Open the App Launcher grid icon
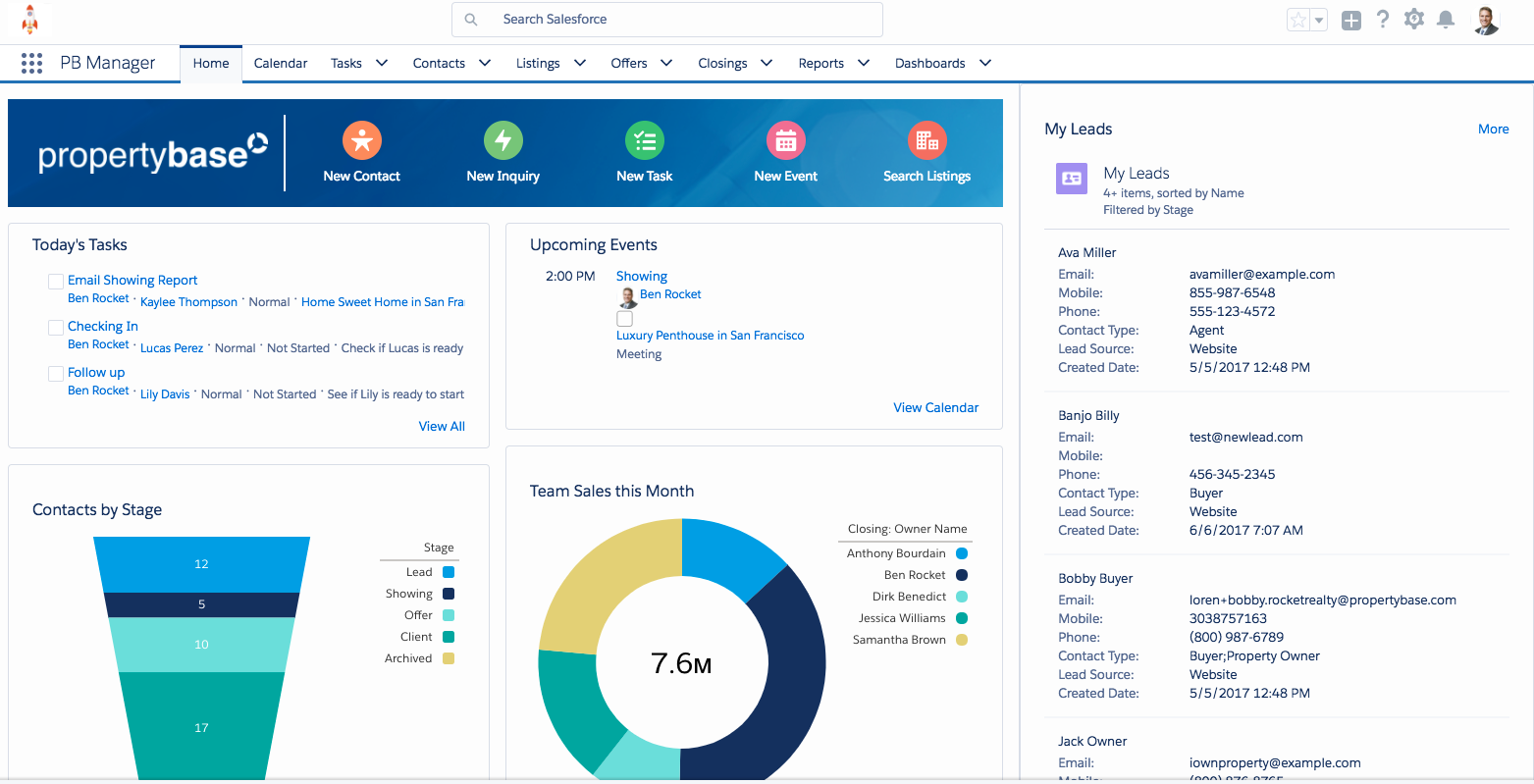 (31, 63)
